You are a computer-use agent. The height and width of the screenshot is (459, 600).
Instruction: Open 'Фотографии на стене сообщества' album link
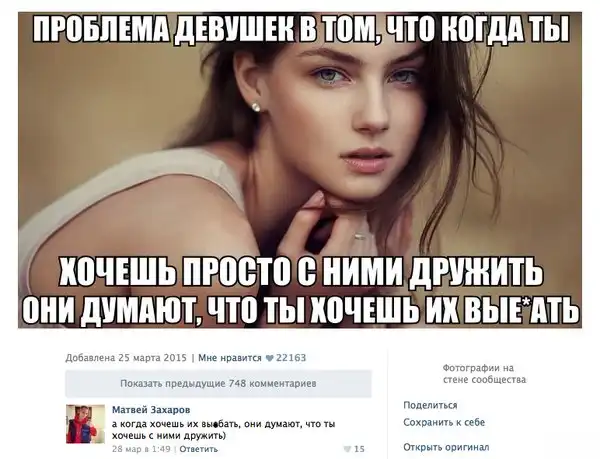tap(484, 374)
